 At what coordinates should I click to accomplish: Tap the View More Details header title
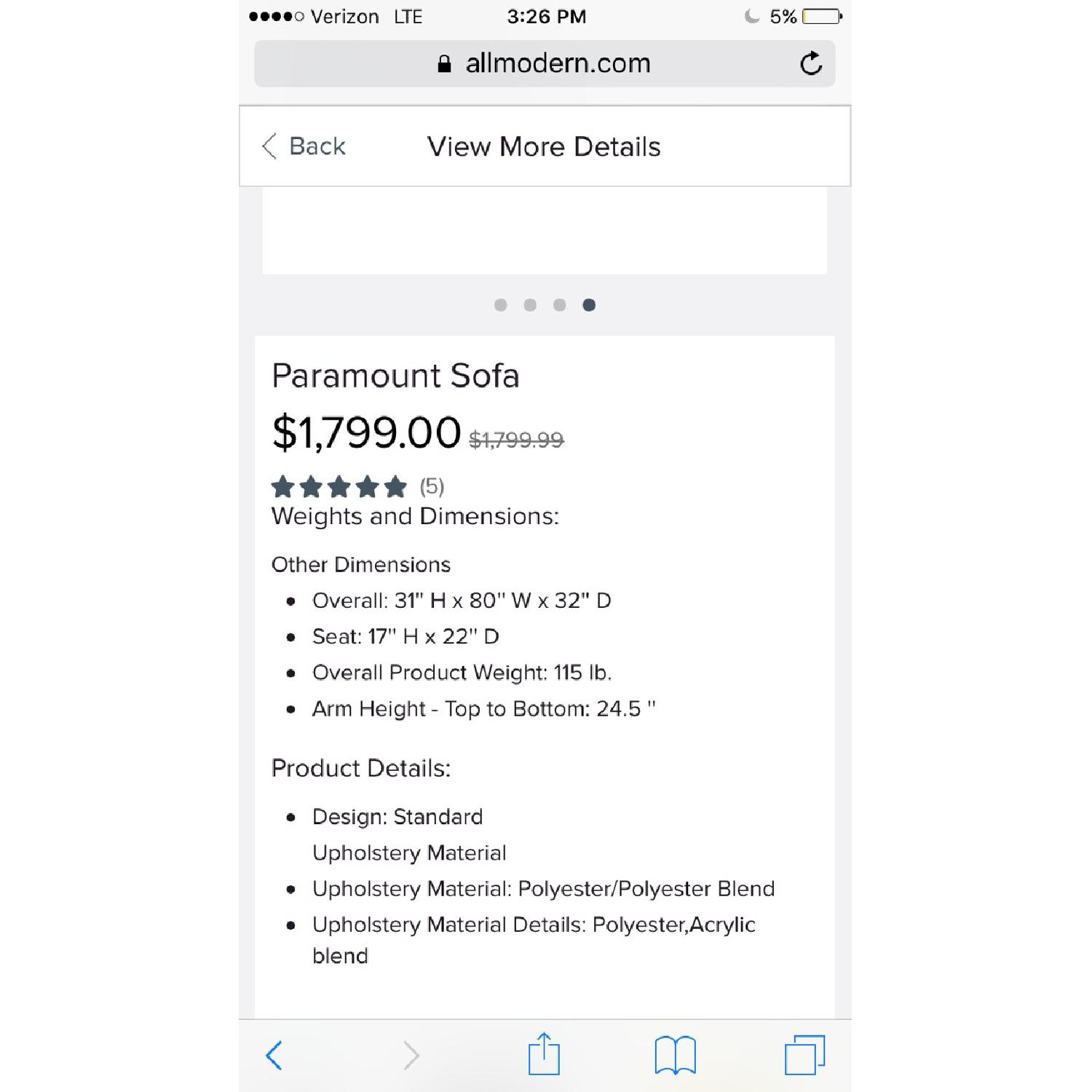click(544, 146)
